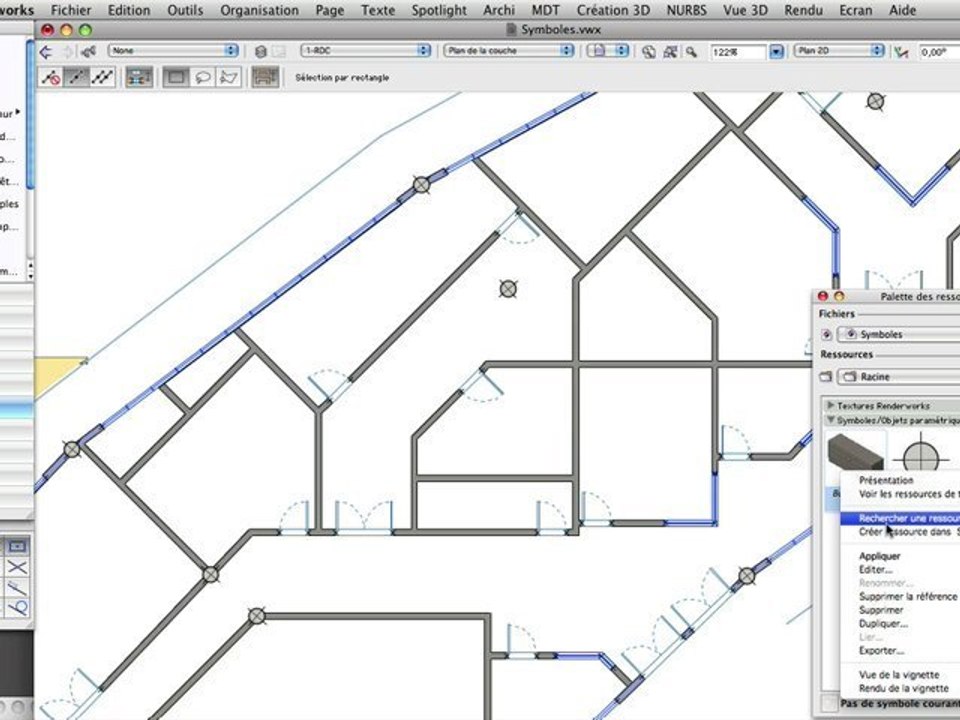Screen dimensions: 960x720
Task: Click the fit to page zoom icon
Action: point(649,52)
